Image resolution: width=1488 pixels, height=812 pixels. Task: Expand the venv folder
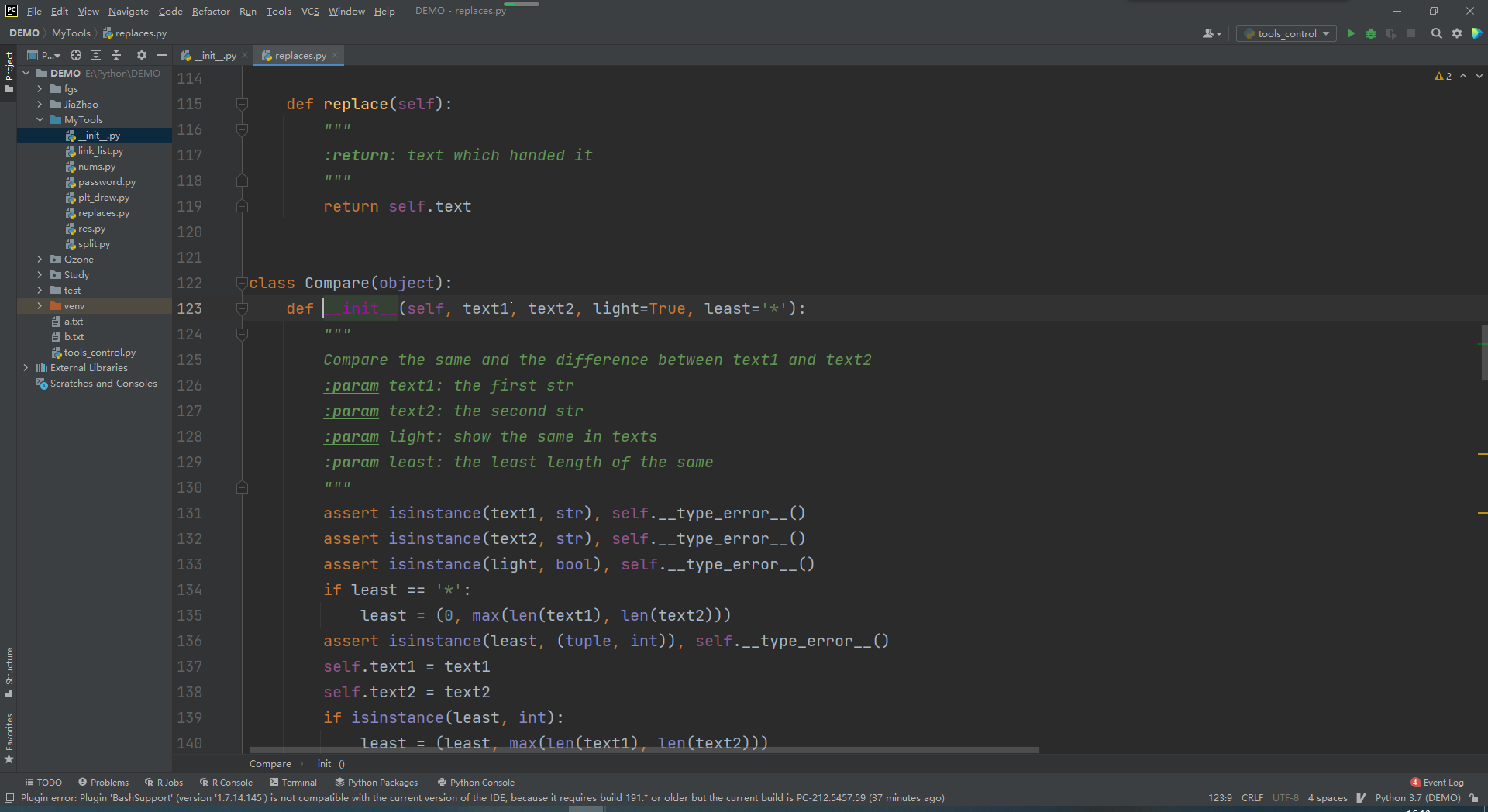[x=40, y=306]
